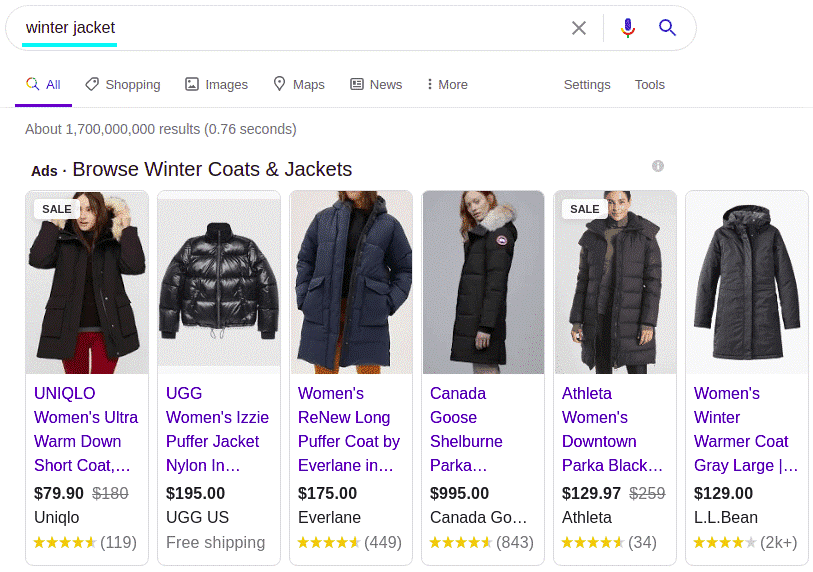Open the Settings menu
Screen dimensions: 813x572
pyautogui.click(x=587, y=85)
